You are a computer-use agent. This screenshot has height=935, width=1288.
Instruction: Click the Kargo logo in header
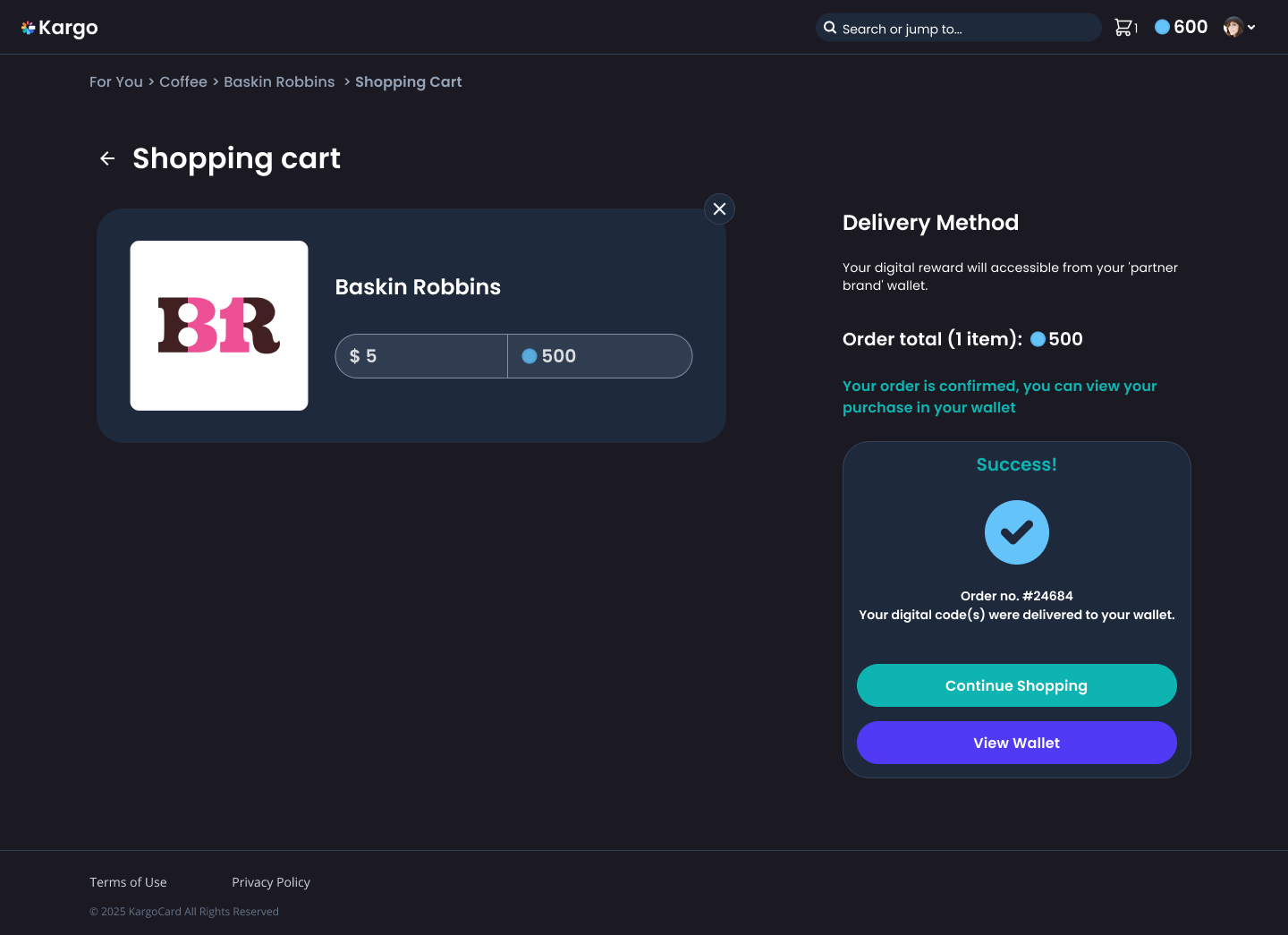coord(60,28)
